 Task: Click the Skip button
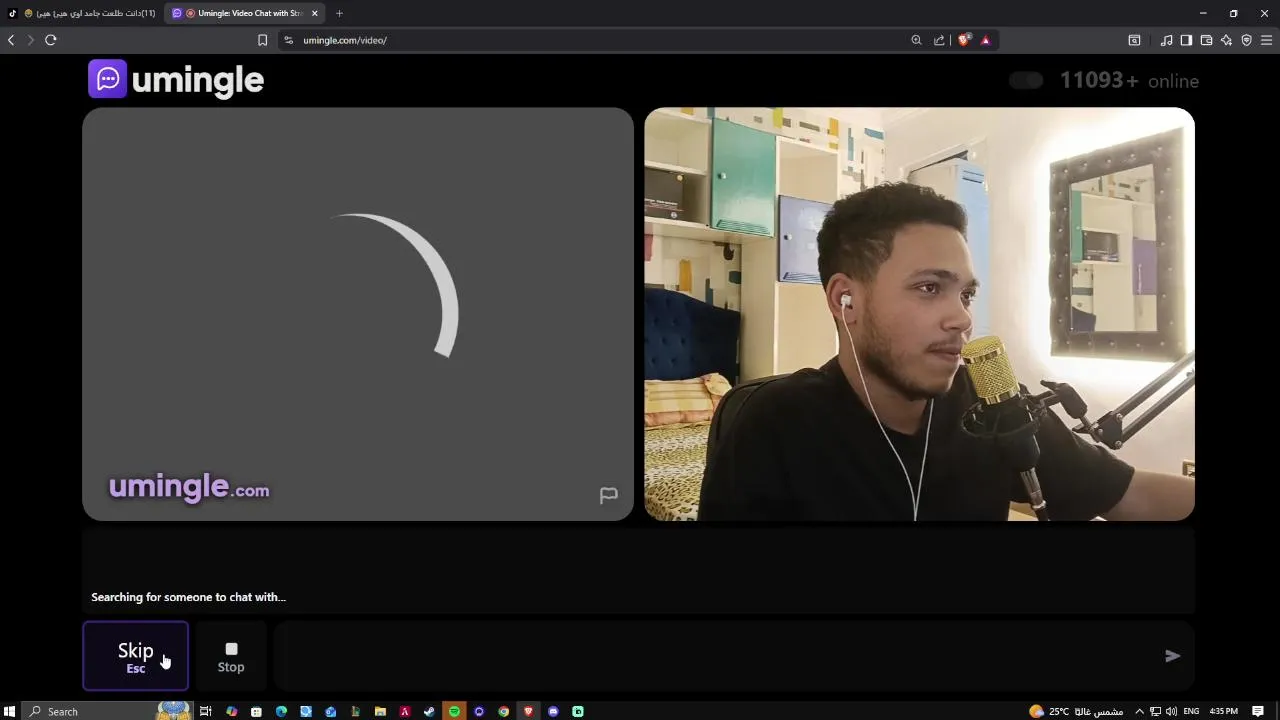click(x=135, y=656)
